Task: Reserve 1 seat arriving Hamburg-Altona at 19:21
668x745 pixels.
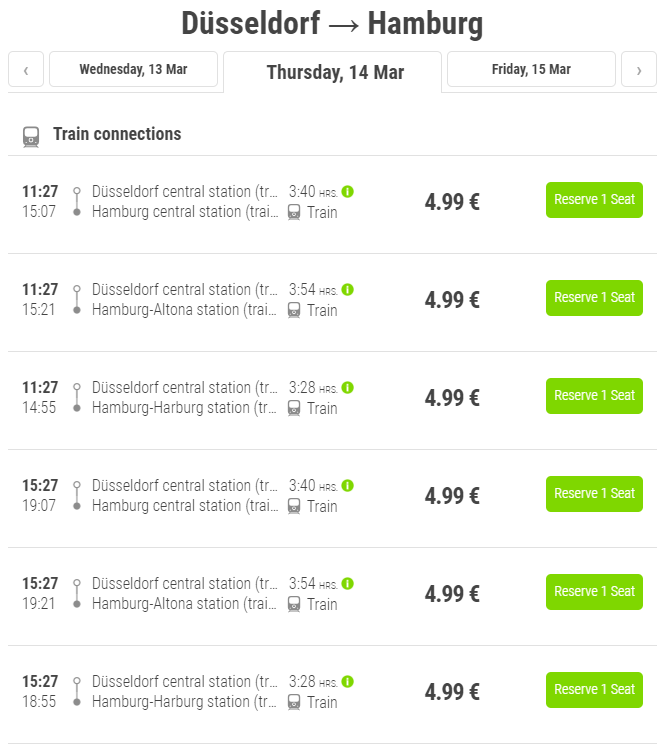Action: [594, 592]
